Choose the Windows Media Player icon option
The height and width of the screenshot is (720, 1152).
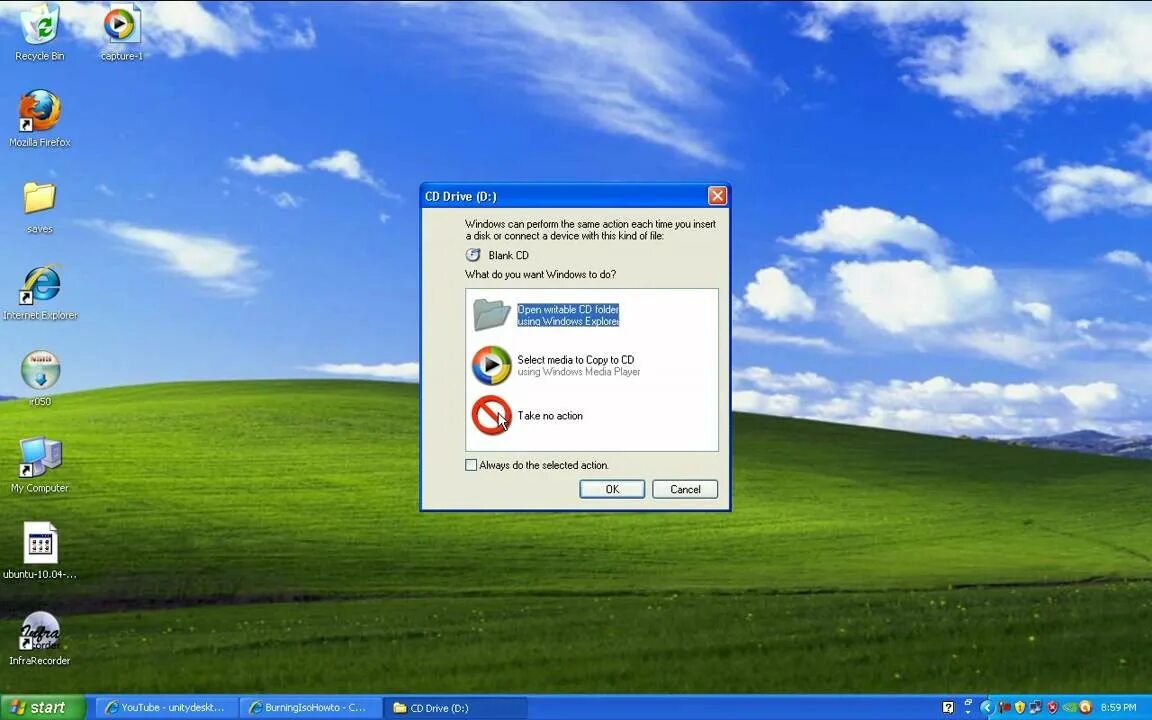492,365
